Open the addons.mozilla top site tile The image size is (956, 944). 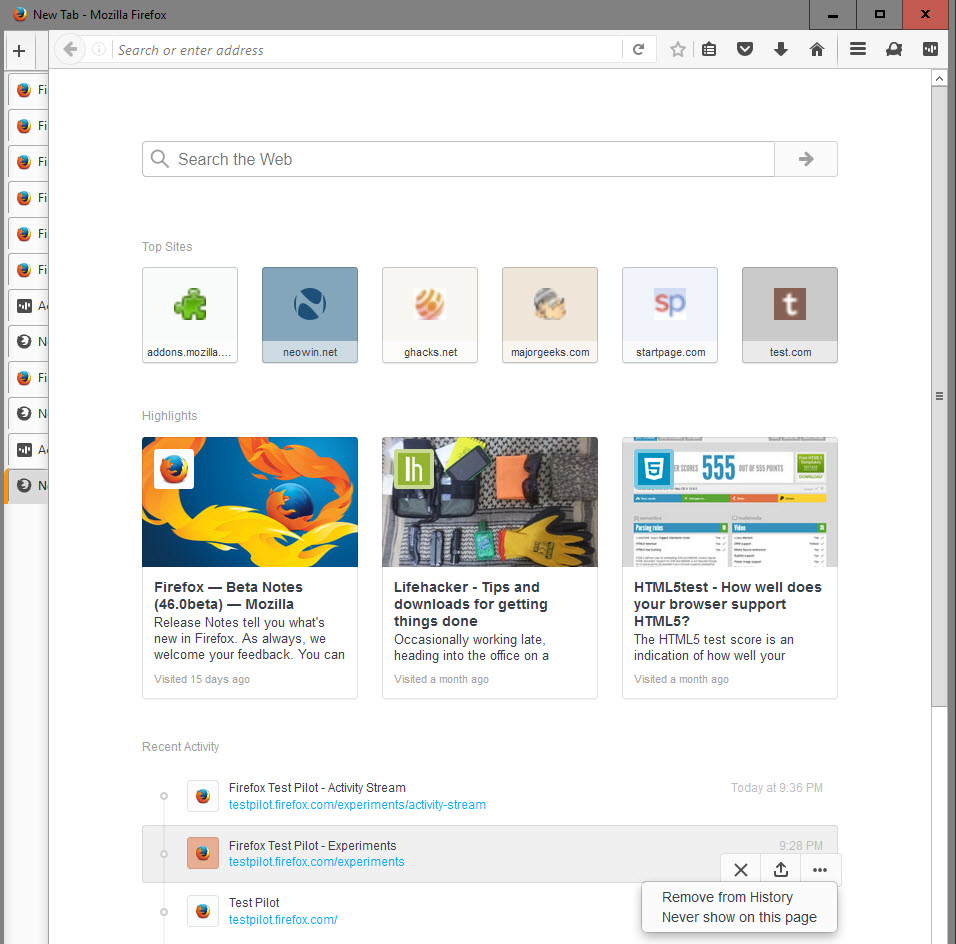(x=190, y=315)
